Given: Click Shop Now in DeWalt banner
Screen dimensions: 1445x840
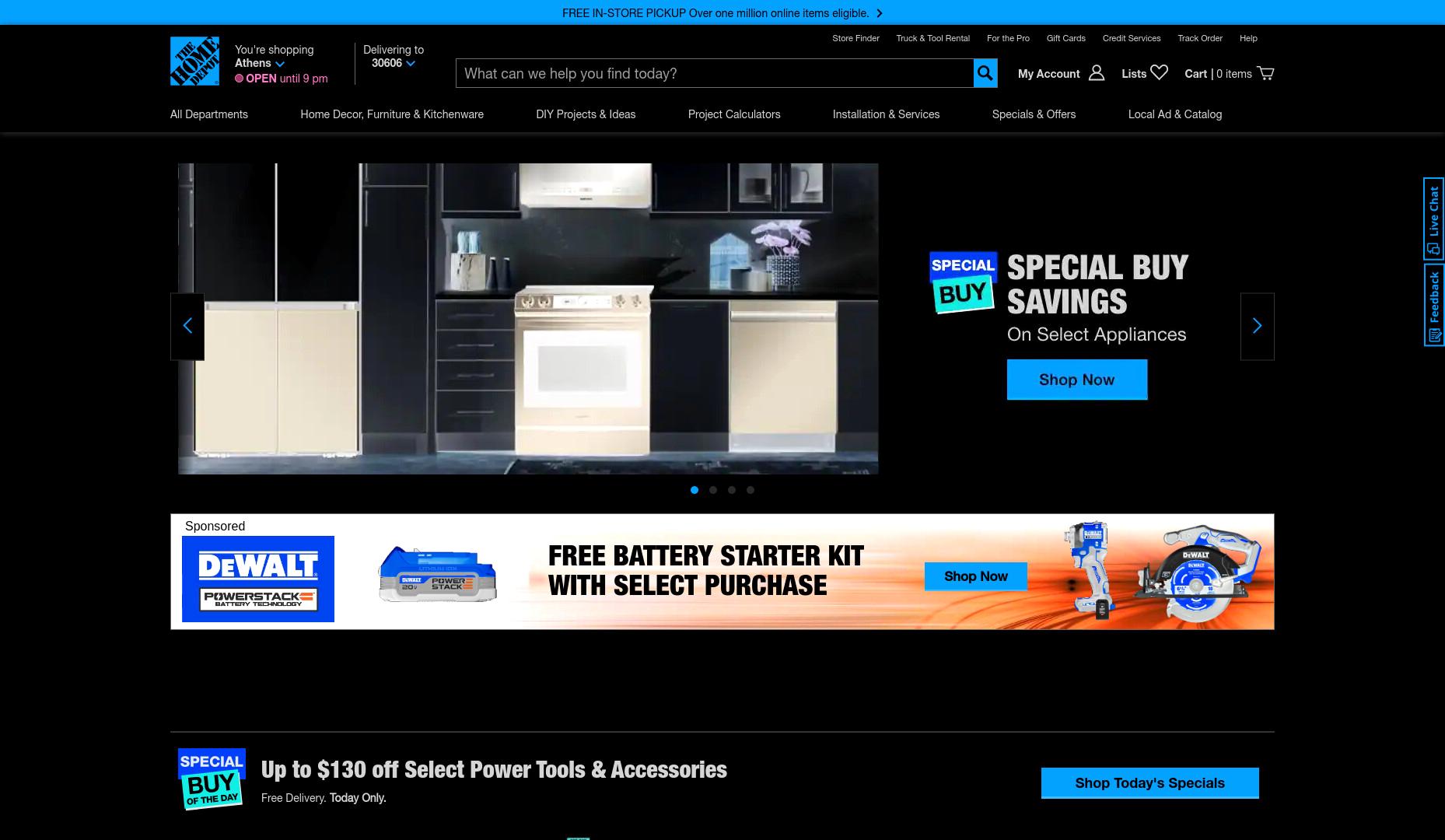Looking at the screenshot, I should 976,576.
